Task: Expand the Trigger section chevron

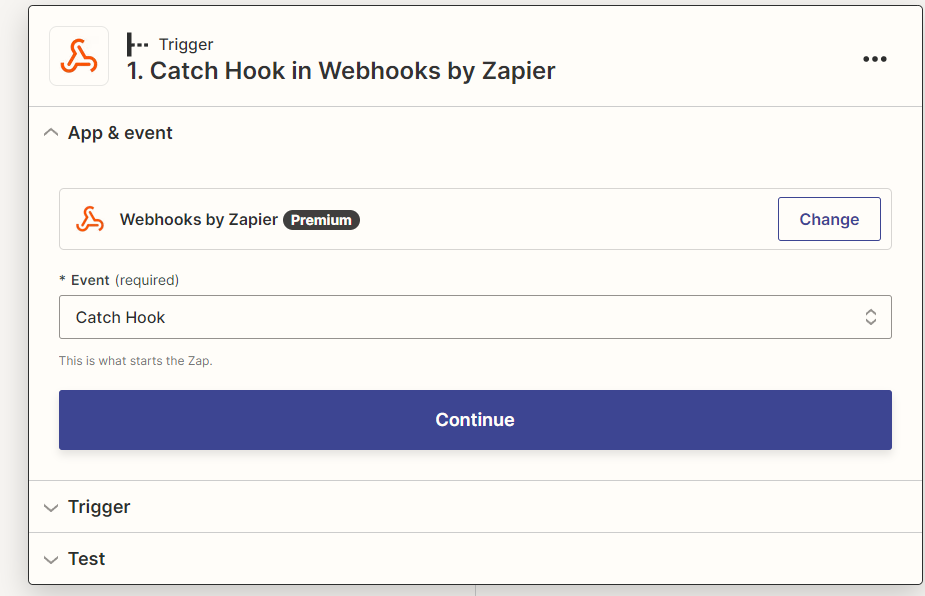Action: pos(51,507)
